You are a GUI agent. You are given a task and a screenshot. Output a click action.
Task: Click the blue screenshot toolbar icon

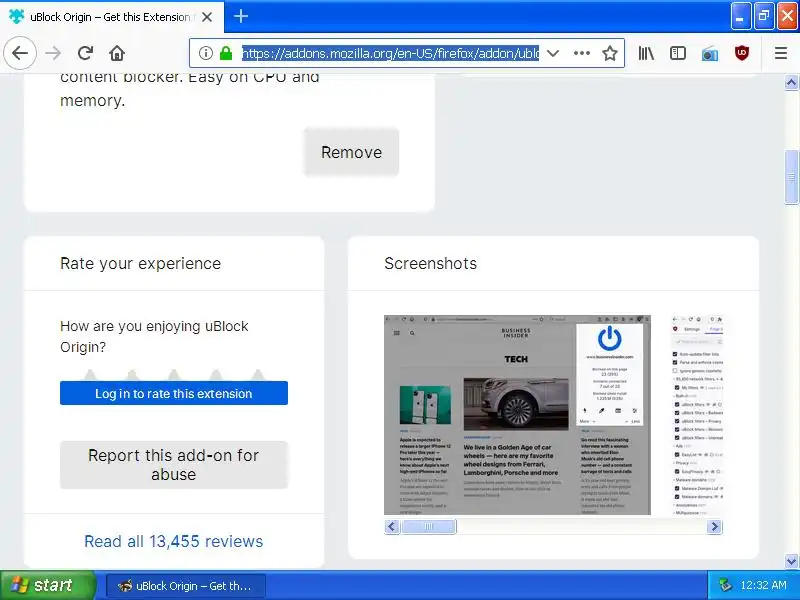[710, 53]
